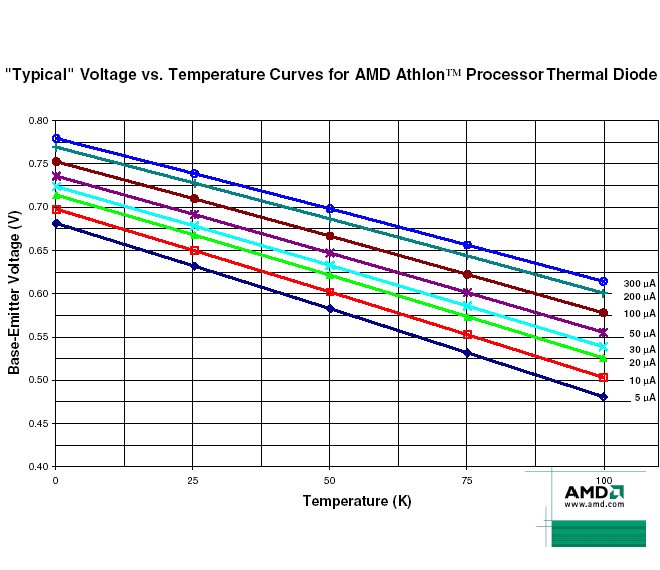Click the 300 µA blue circle marker at 0 K
This screenshot has width=660, height=570.
[56, 139]
